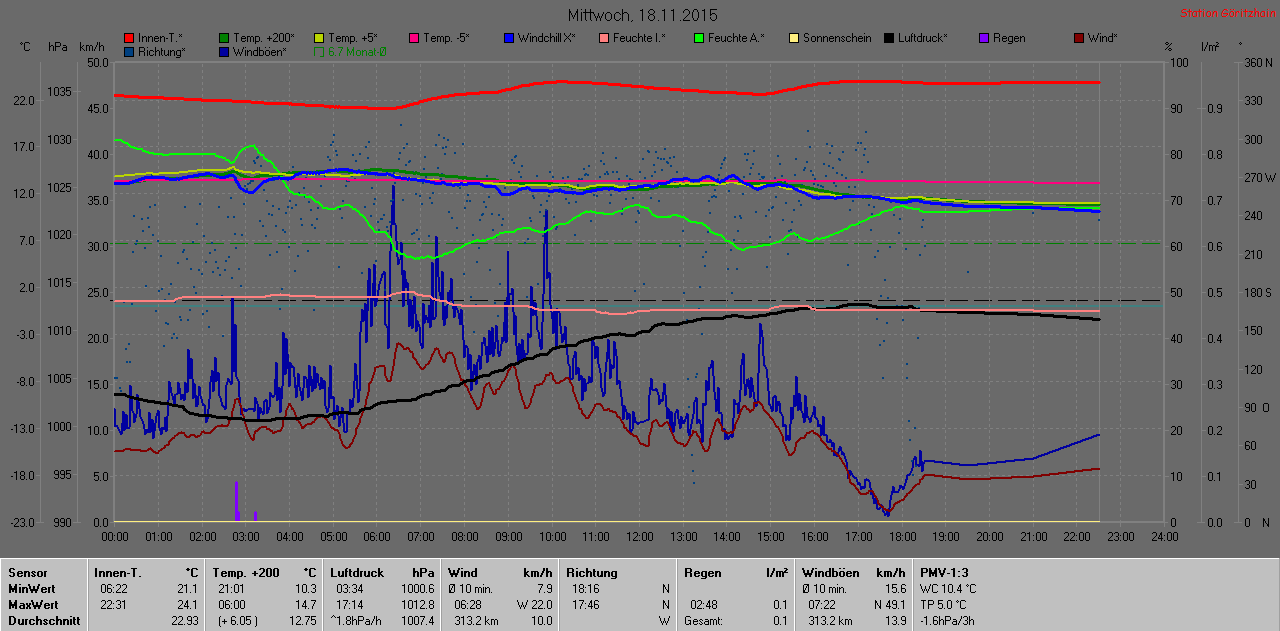Viewport: 1280px width, 631px height.
Task: Click the 'Regen' legend label text
Action: pyautogui.click(x=1009, y=38)
